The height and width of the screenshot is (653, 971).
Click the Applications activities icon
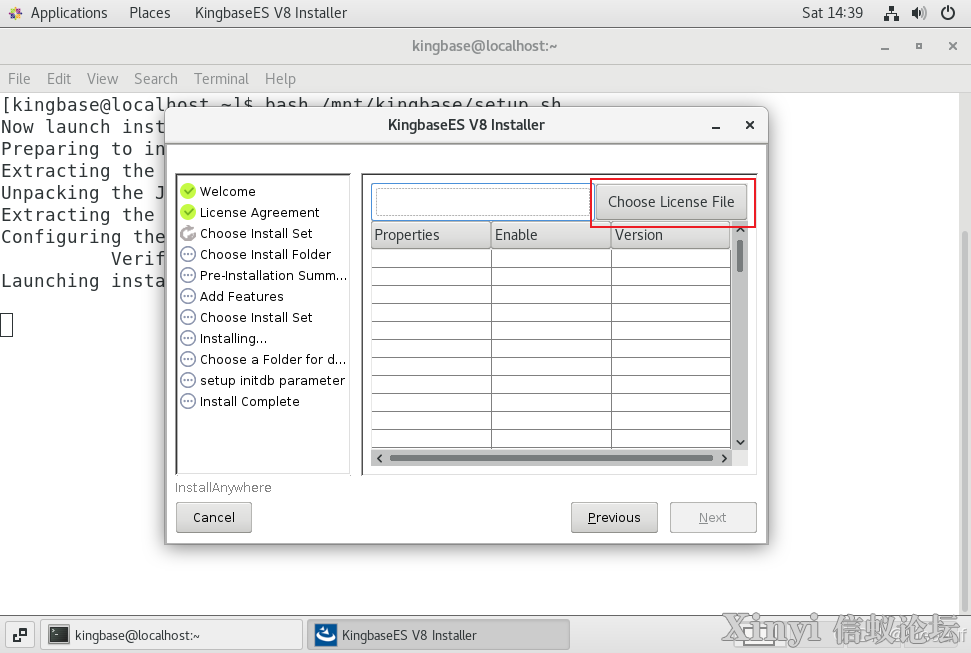click(x=15, y=13)
